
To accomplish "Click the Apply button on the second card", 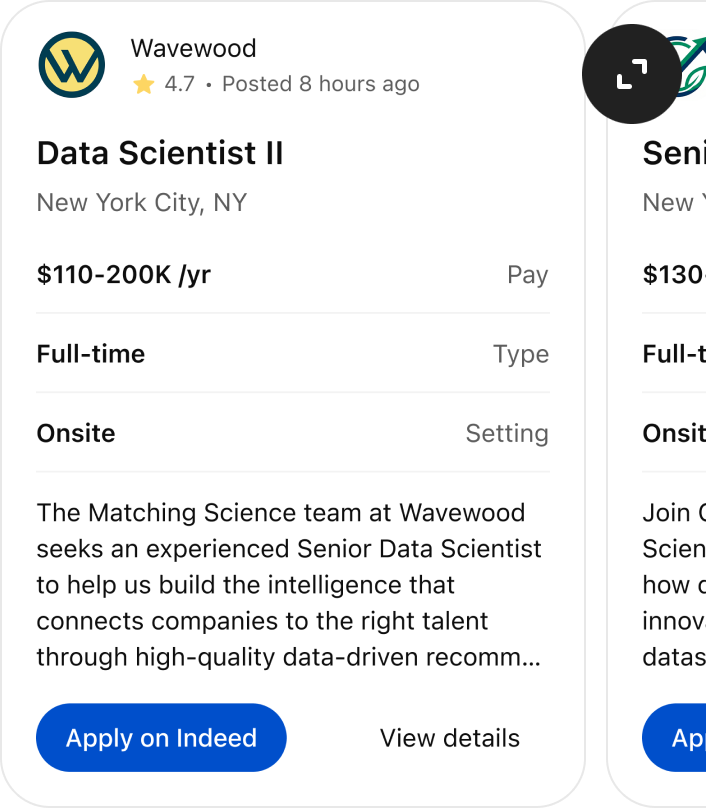I will tap(688, 738).
